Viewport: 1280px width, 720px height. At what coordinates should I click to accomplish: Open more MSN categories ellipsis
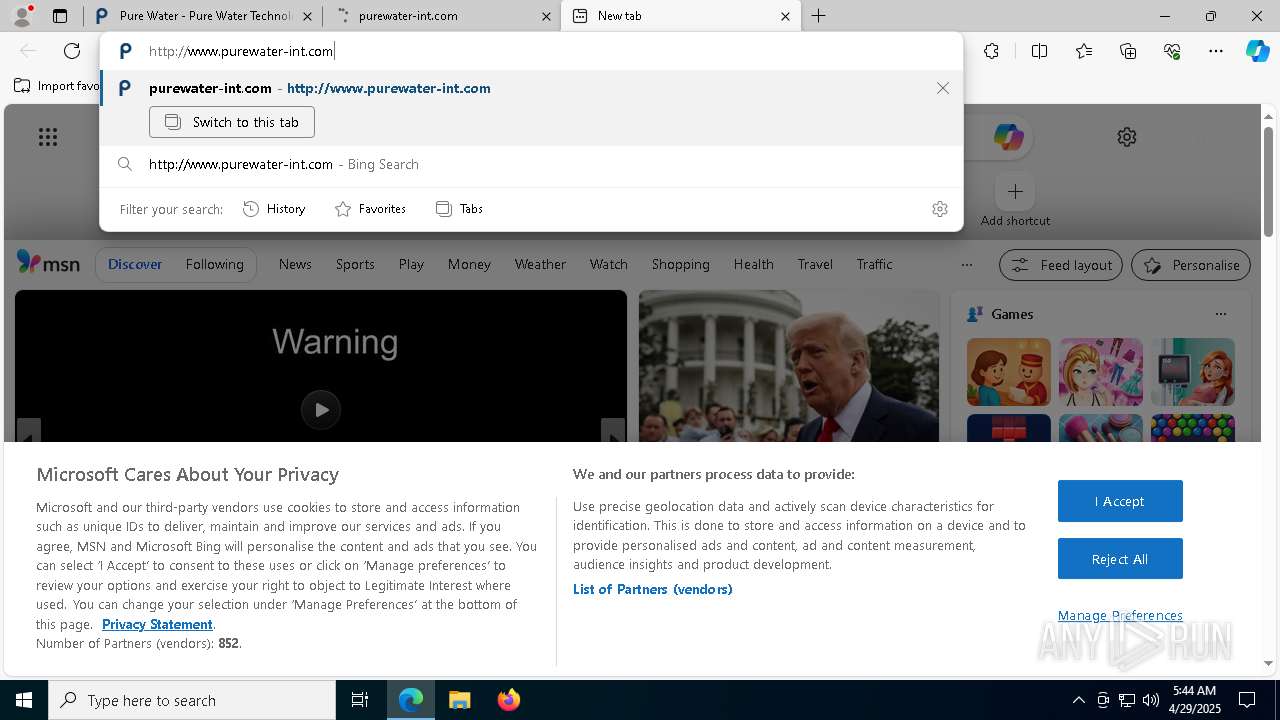coord(966,265)
